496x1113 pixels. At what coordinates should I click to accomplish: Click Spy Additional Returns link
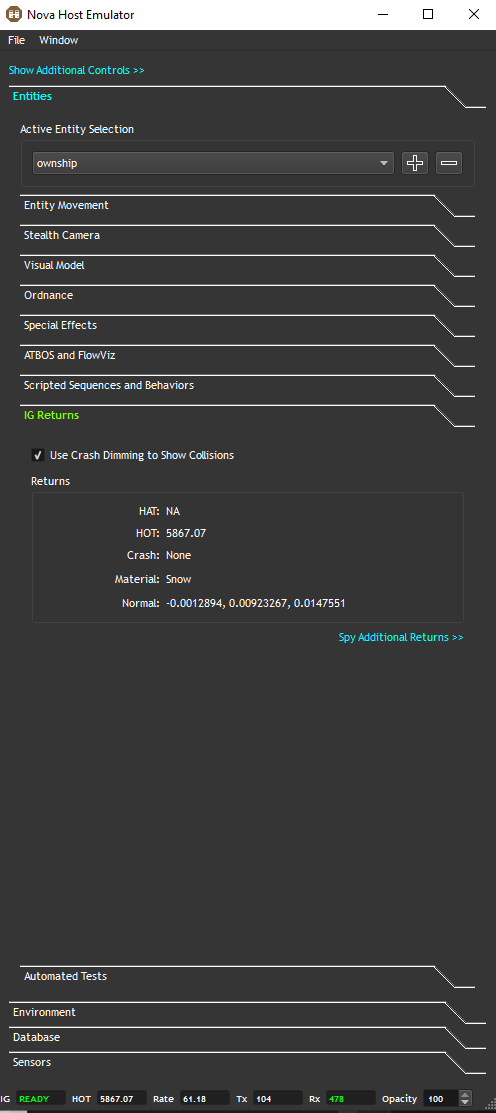click(x=401, y=637)
